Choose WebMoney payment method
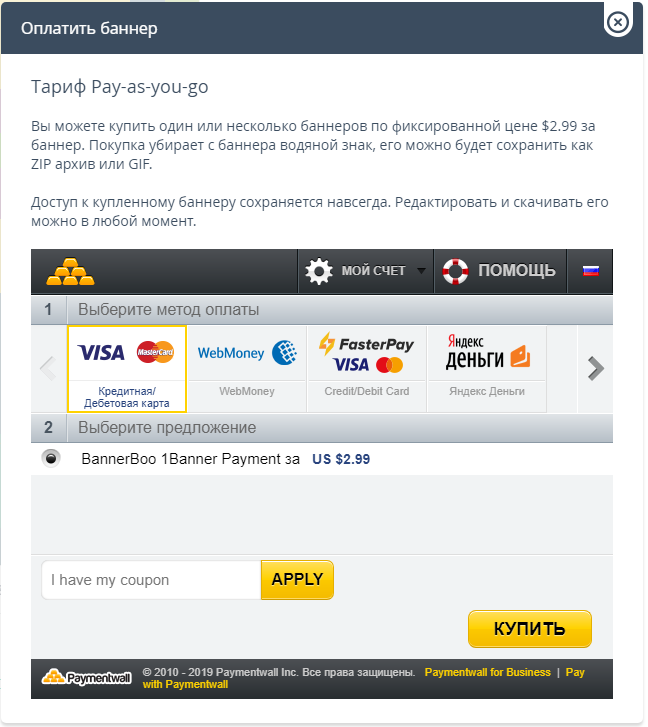 [x=247, y=369]
